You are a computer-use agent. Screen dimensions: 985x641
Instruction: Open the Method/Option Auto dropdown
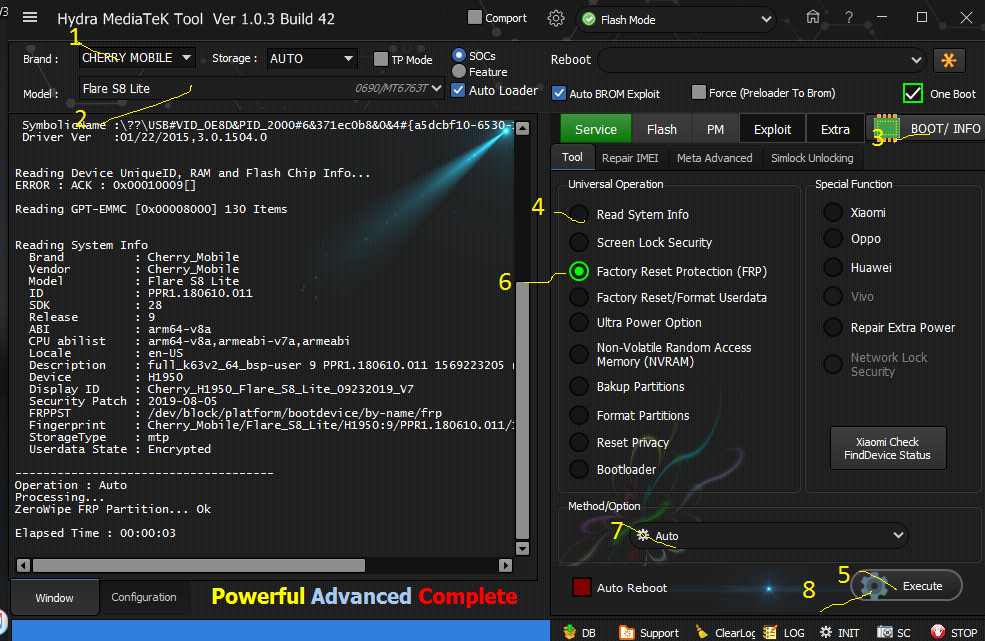pos(768,535)
